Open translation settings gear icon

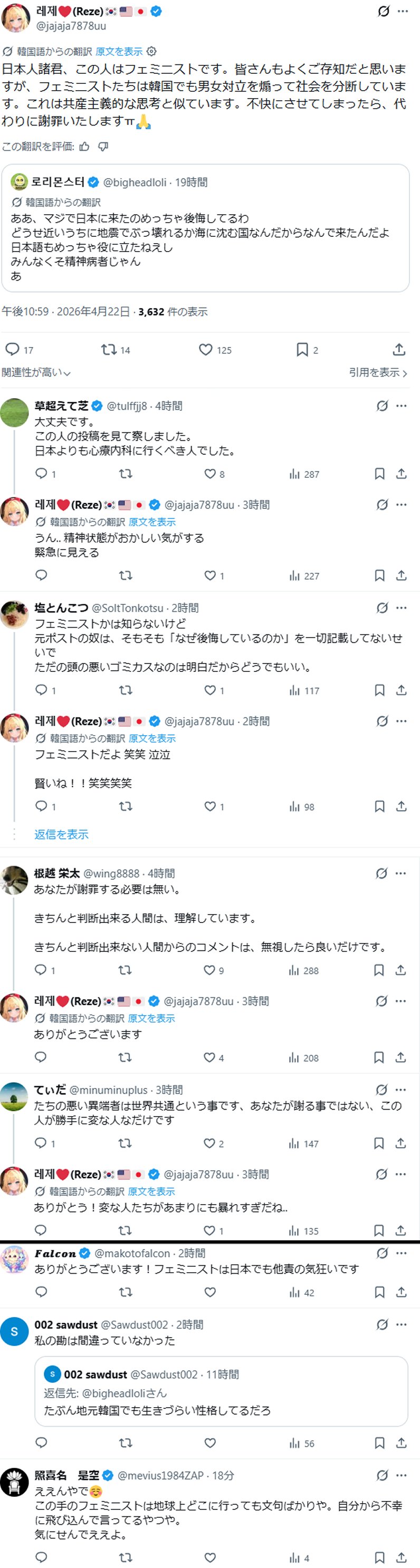152,51
